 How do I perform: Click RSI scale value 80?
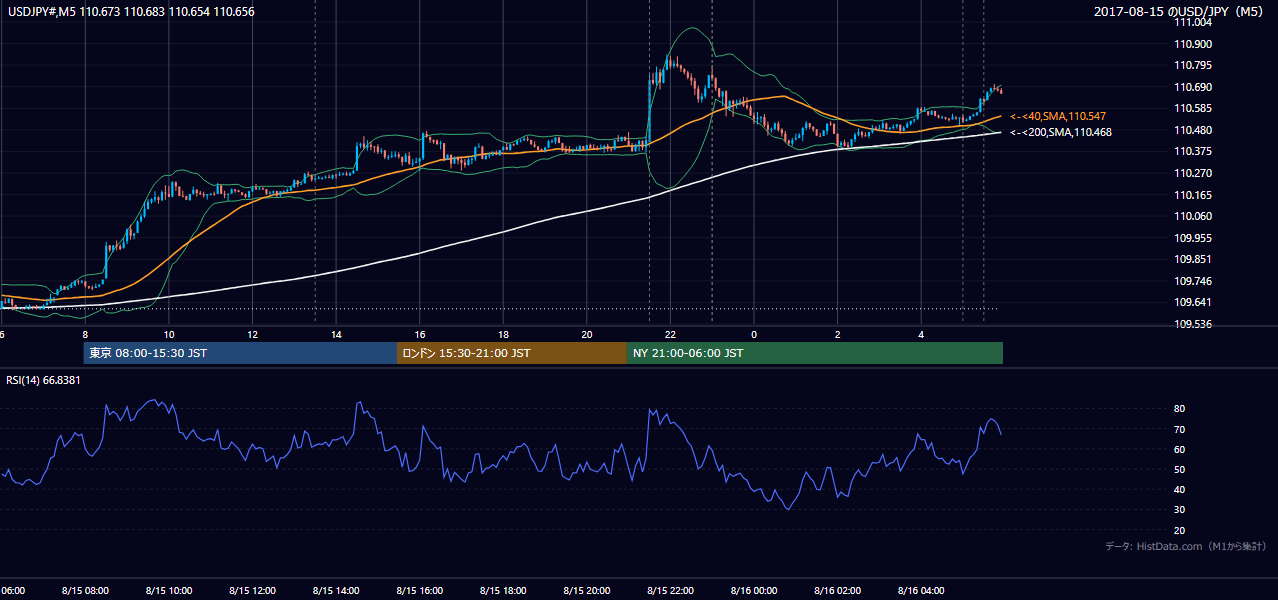point(1180,409)
